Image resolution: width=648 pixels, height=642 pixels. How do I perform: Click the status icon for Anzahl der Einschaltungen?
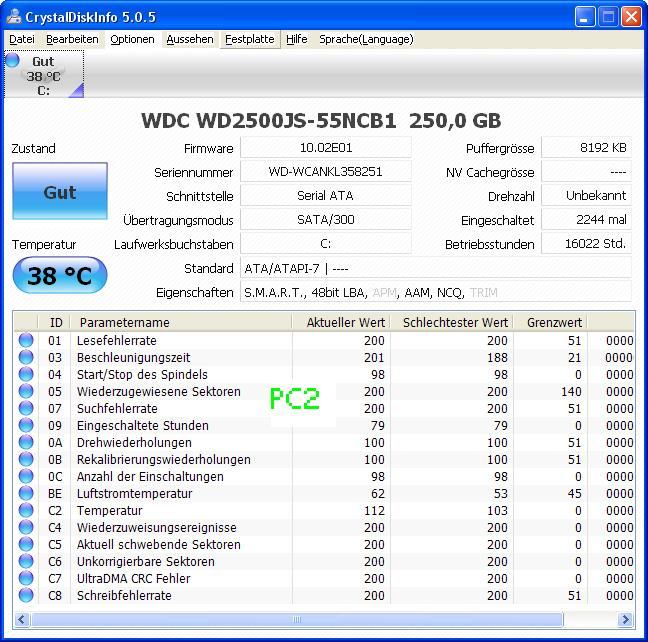[x=26, y=476]
